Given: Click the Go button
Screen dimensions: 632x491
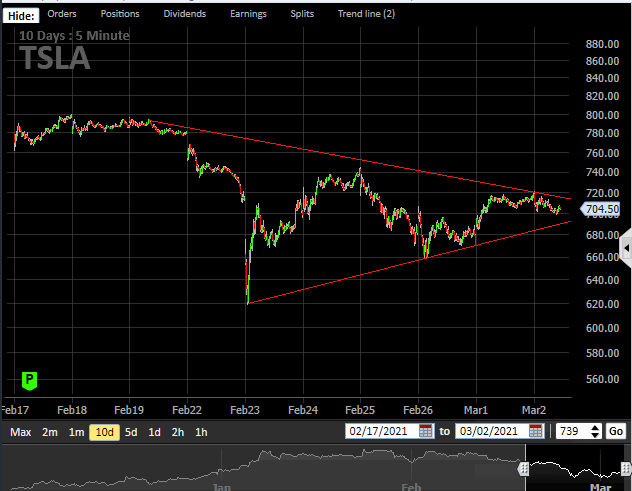Looking at the screenshot, I should point(616,431).
